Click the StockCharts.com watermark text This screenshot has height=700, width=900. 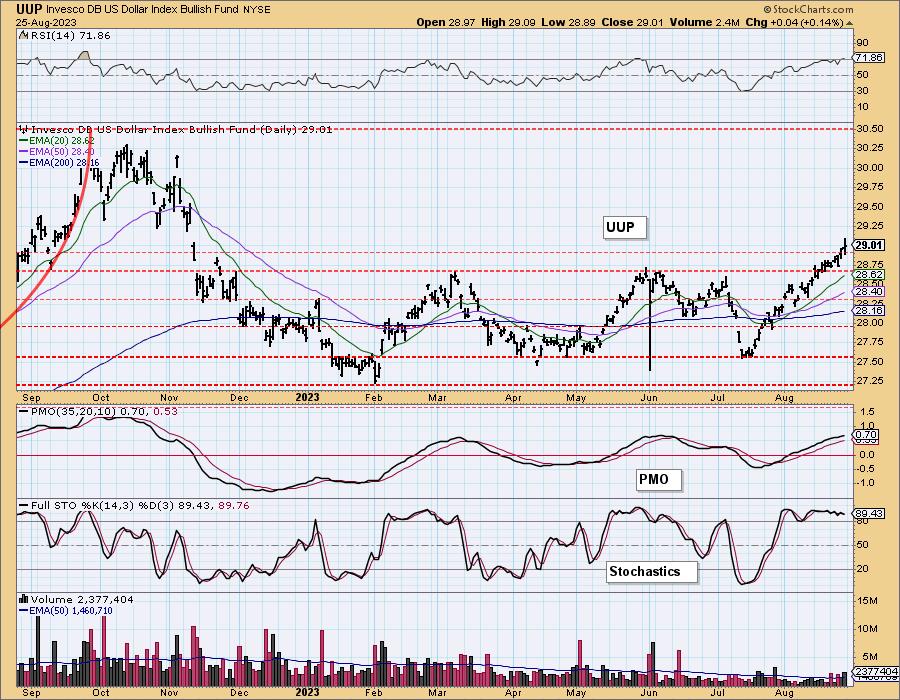tap(808, 10)
